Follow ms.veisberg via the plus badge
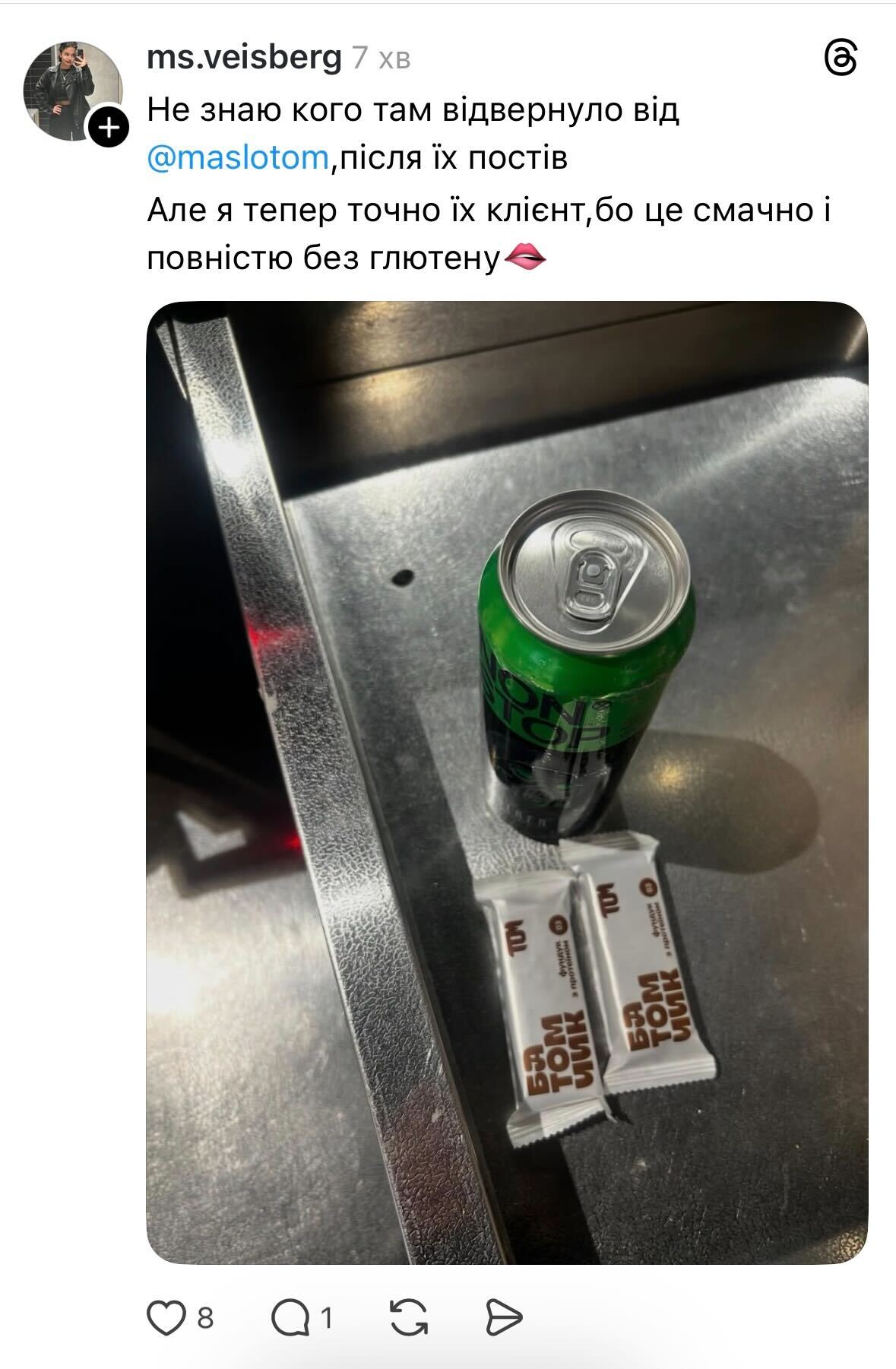The image size is (896, 1369). (110, 127)
